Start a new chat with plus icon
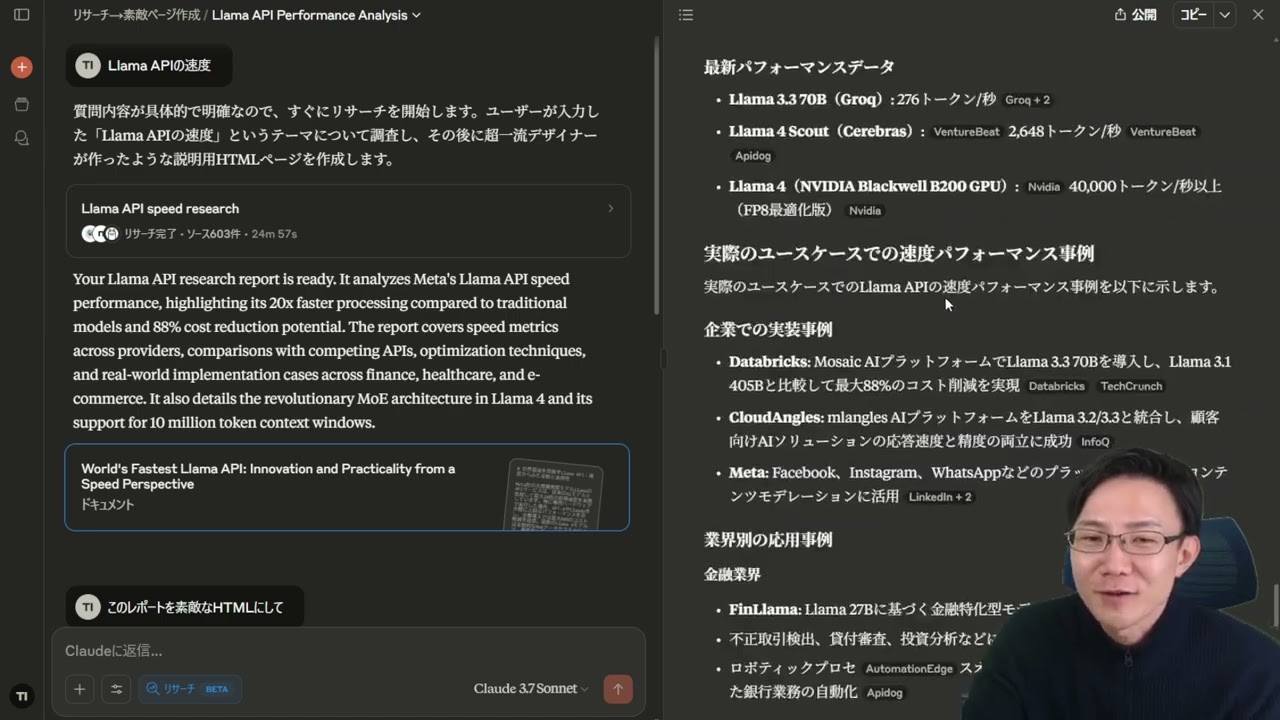The width and height of the screenshot is (1280, 720). pyautogui.click(x=21, y=67)
